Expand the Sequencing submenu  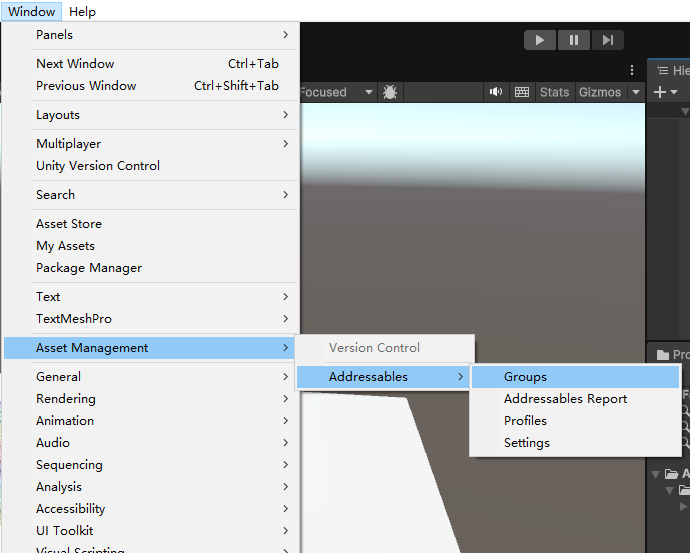click(x=150, y=465)
